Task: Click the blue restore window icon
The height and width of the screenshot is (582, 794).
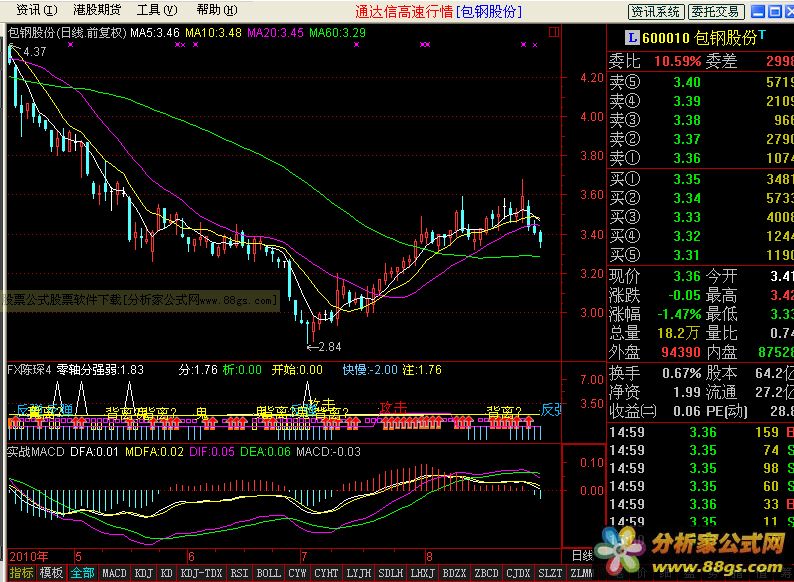Action: 775,12
